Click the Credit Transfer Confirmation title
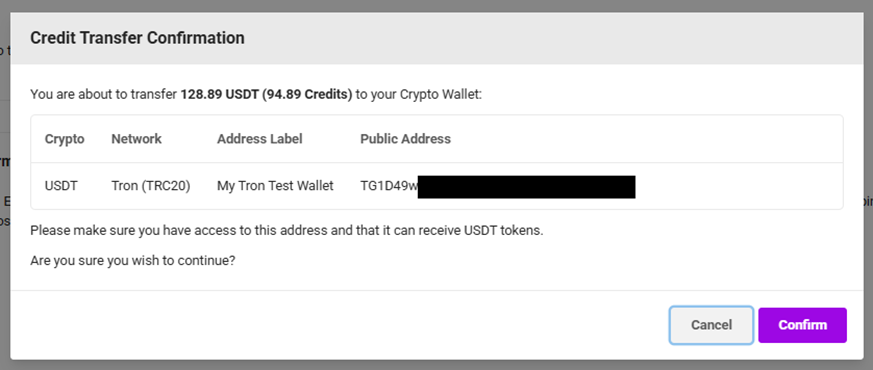 pos(137,38)
